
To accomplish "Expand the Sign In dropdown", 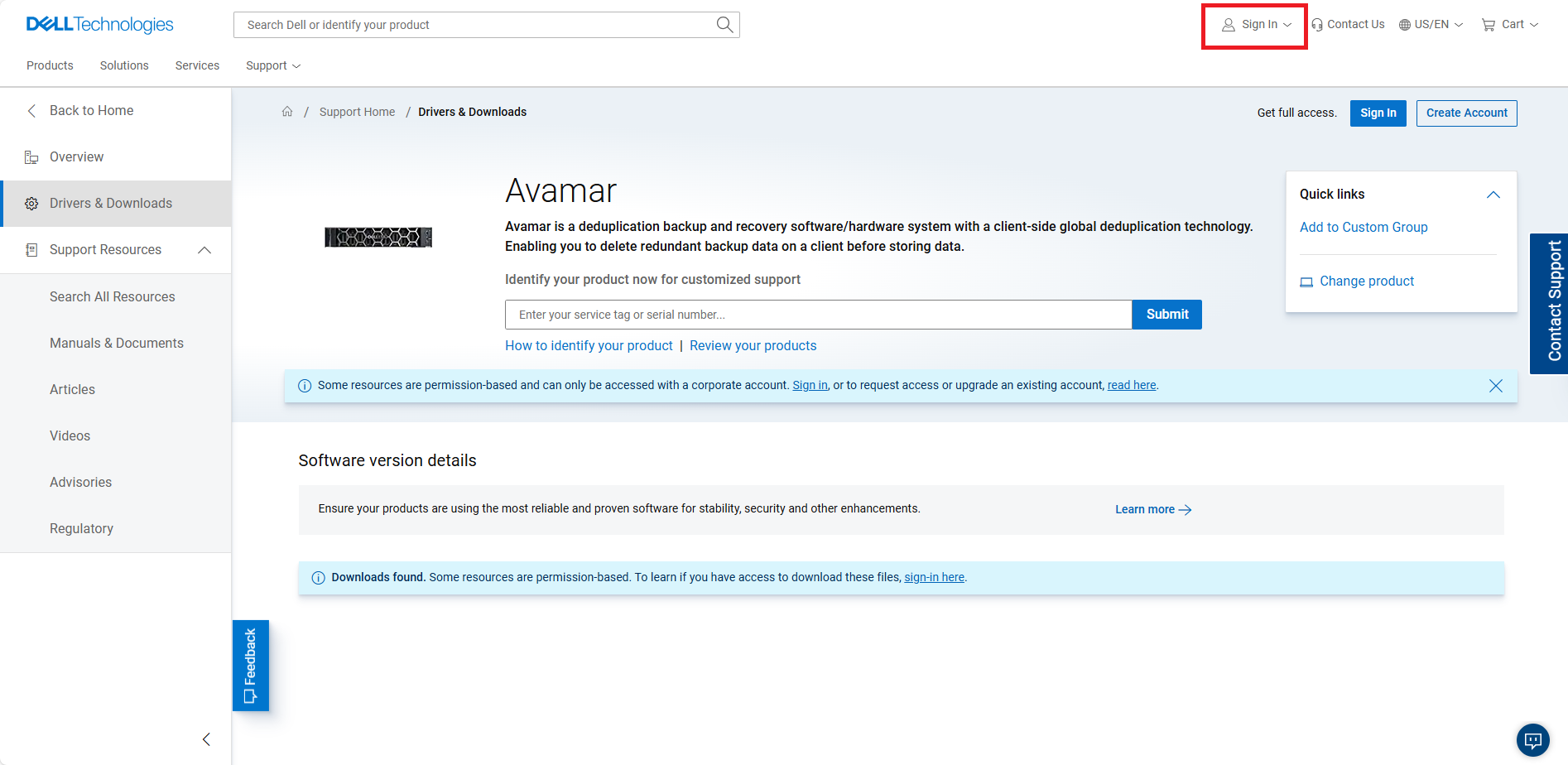I will [x=1257, y=25].
